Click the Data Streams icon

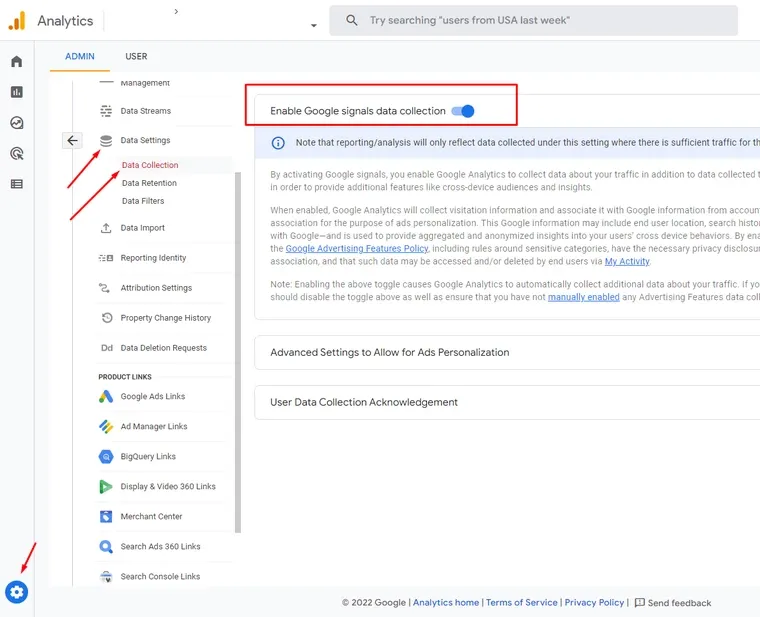(x=106, y=111)
